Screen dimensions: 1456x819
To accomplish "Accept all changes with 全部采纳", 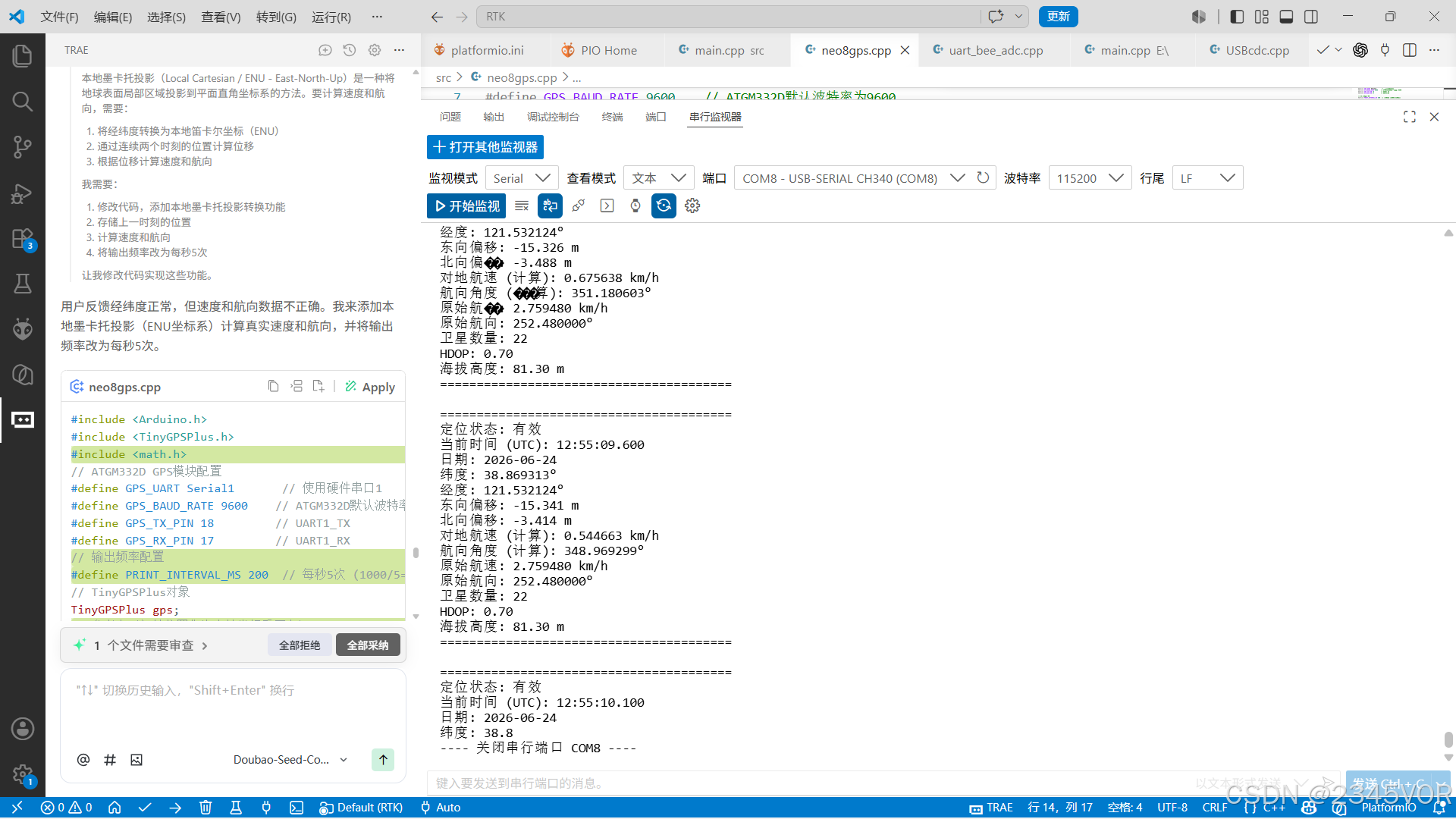I will coord(368,645).
